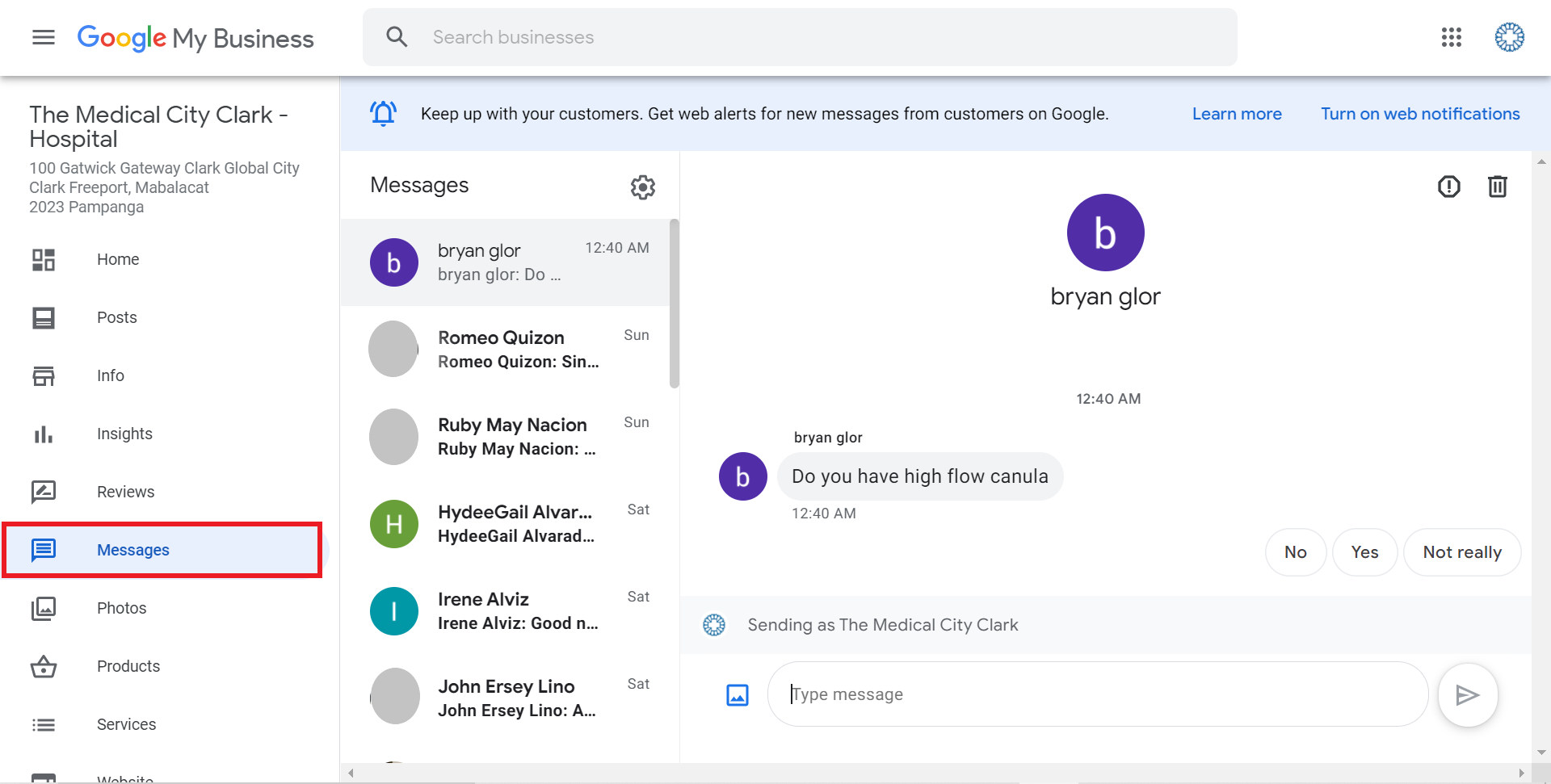
Task: Go to Reviews in sidebar
Action: pos(125,492)
